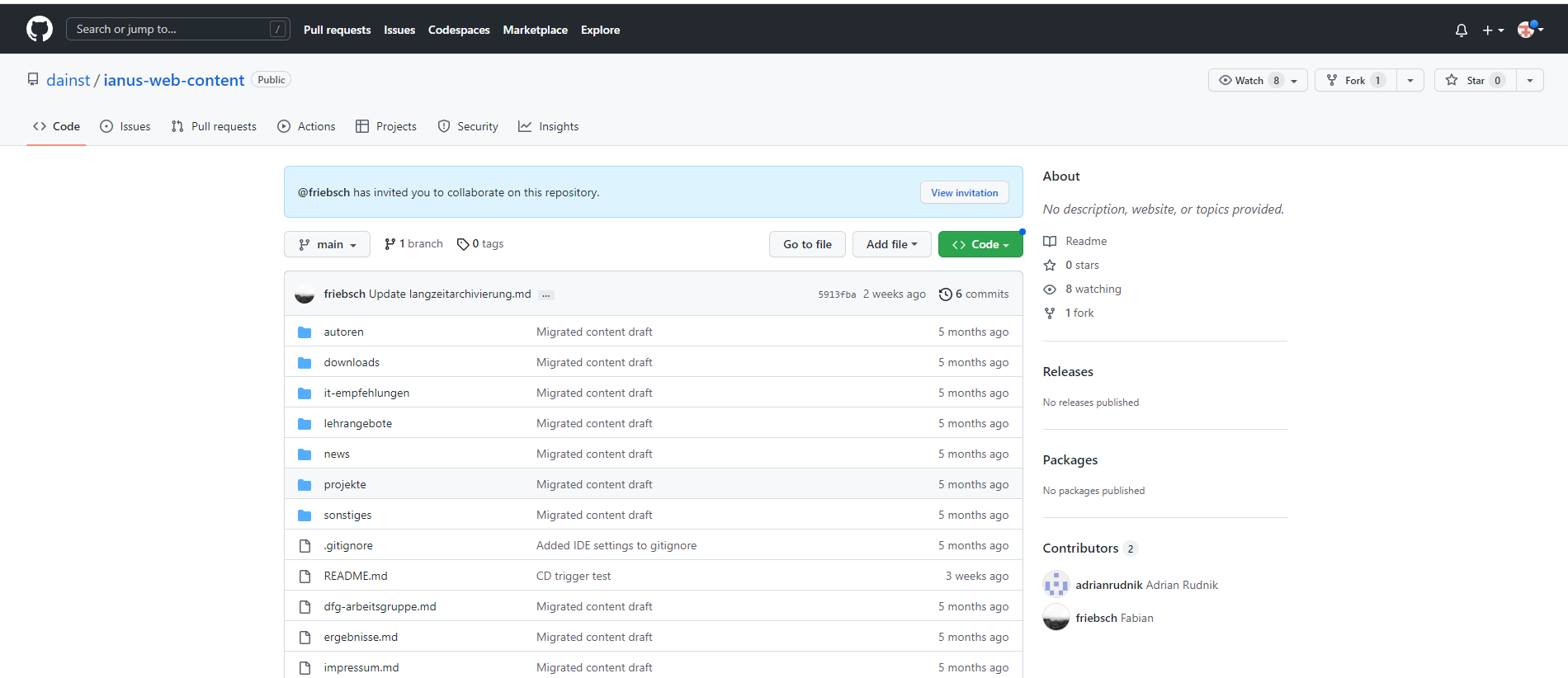The width and height of the screenshot is (1568, 678).
Task: Click friebsch avatar in commit row
Action: (305, 294)
